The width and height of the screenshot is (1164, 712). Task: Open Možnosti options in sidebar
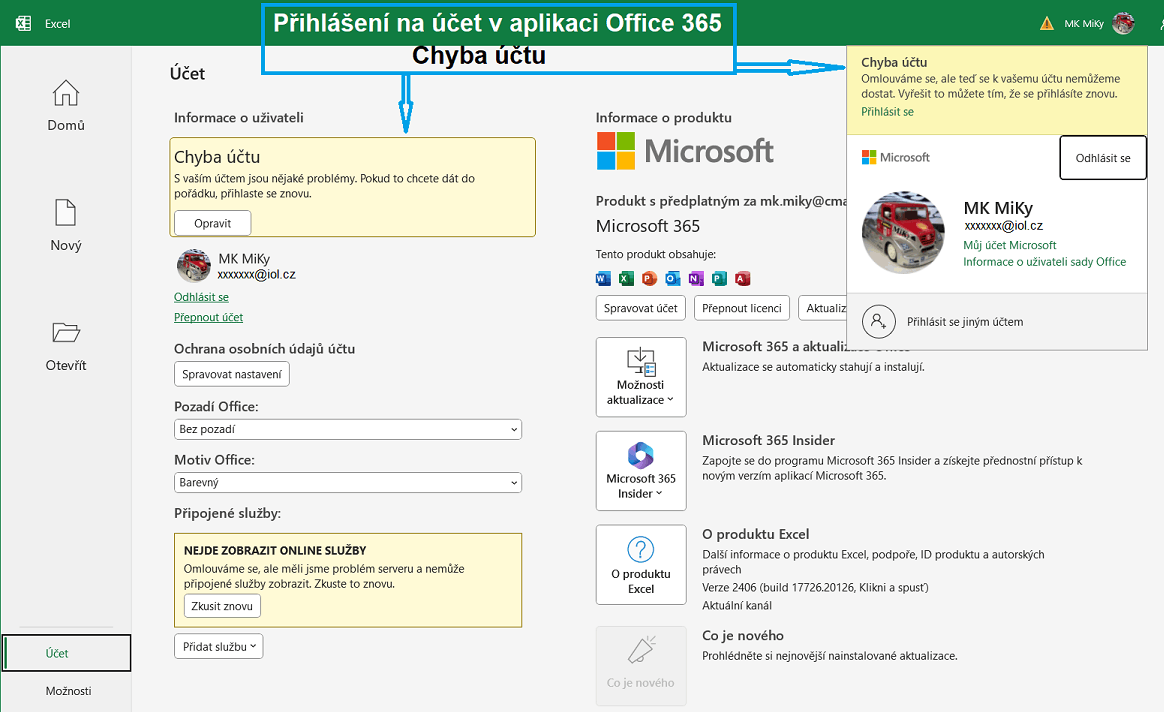(x=68, y=690)
